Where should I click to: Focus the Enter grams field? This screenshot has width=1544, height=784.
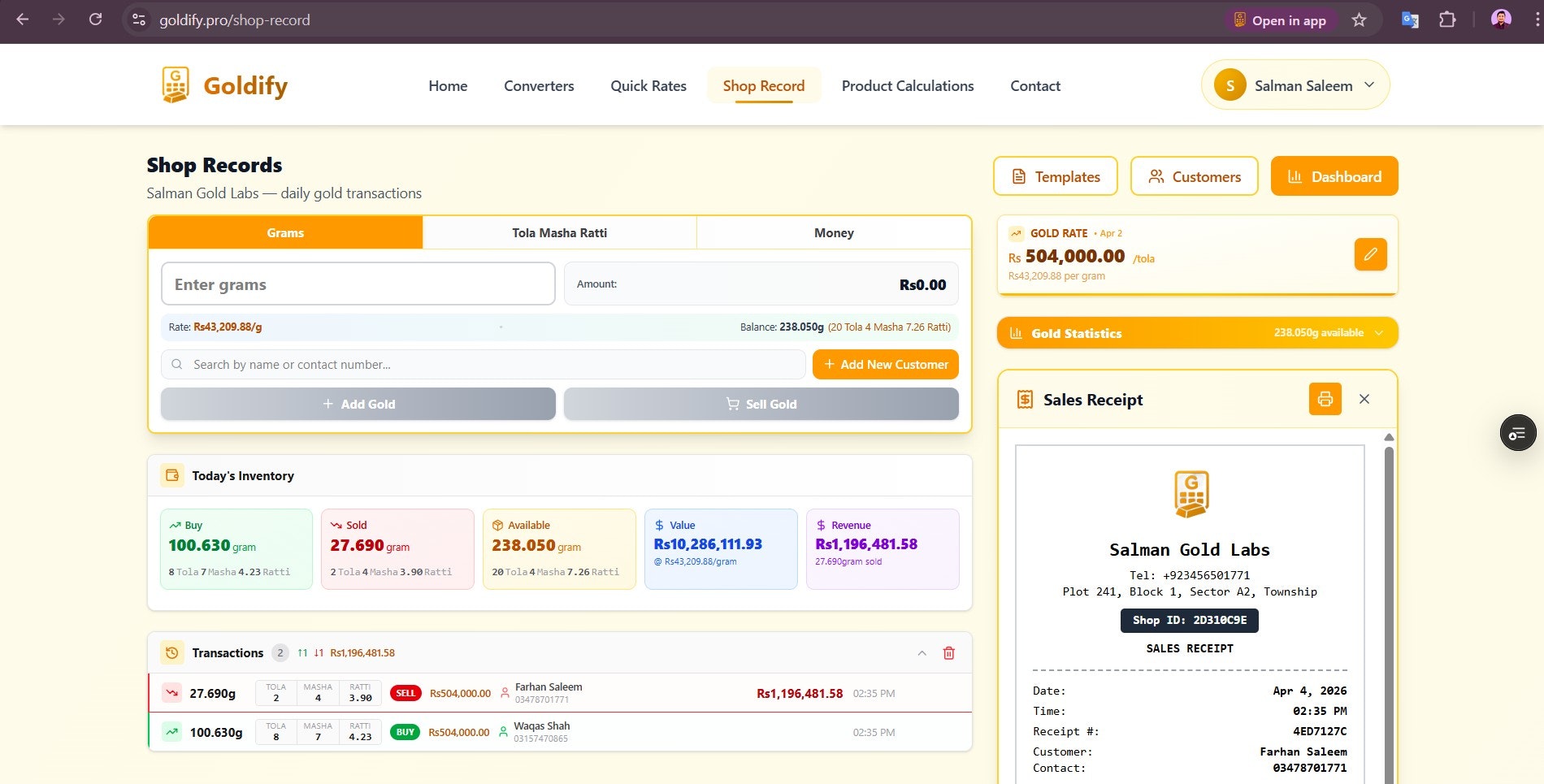[358, 284]
